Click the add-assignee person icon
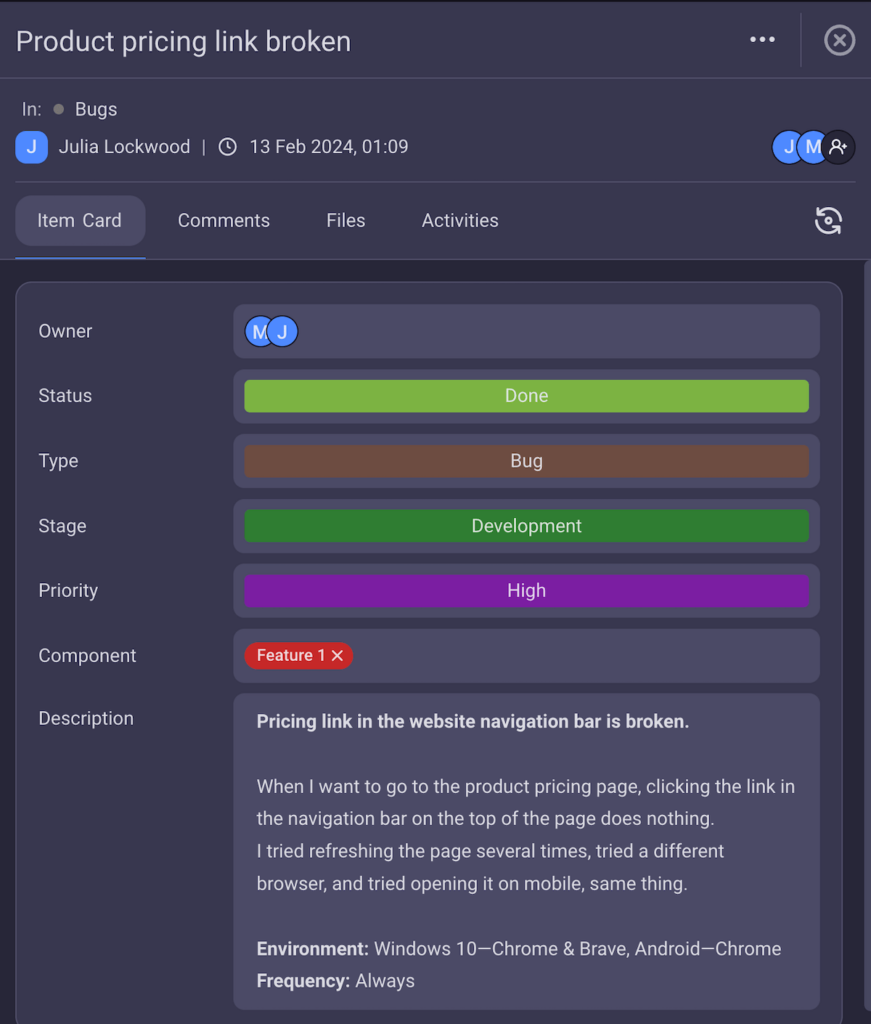Viewport: 871px width, 1024px height. point(838,147)
